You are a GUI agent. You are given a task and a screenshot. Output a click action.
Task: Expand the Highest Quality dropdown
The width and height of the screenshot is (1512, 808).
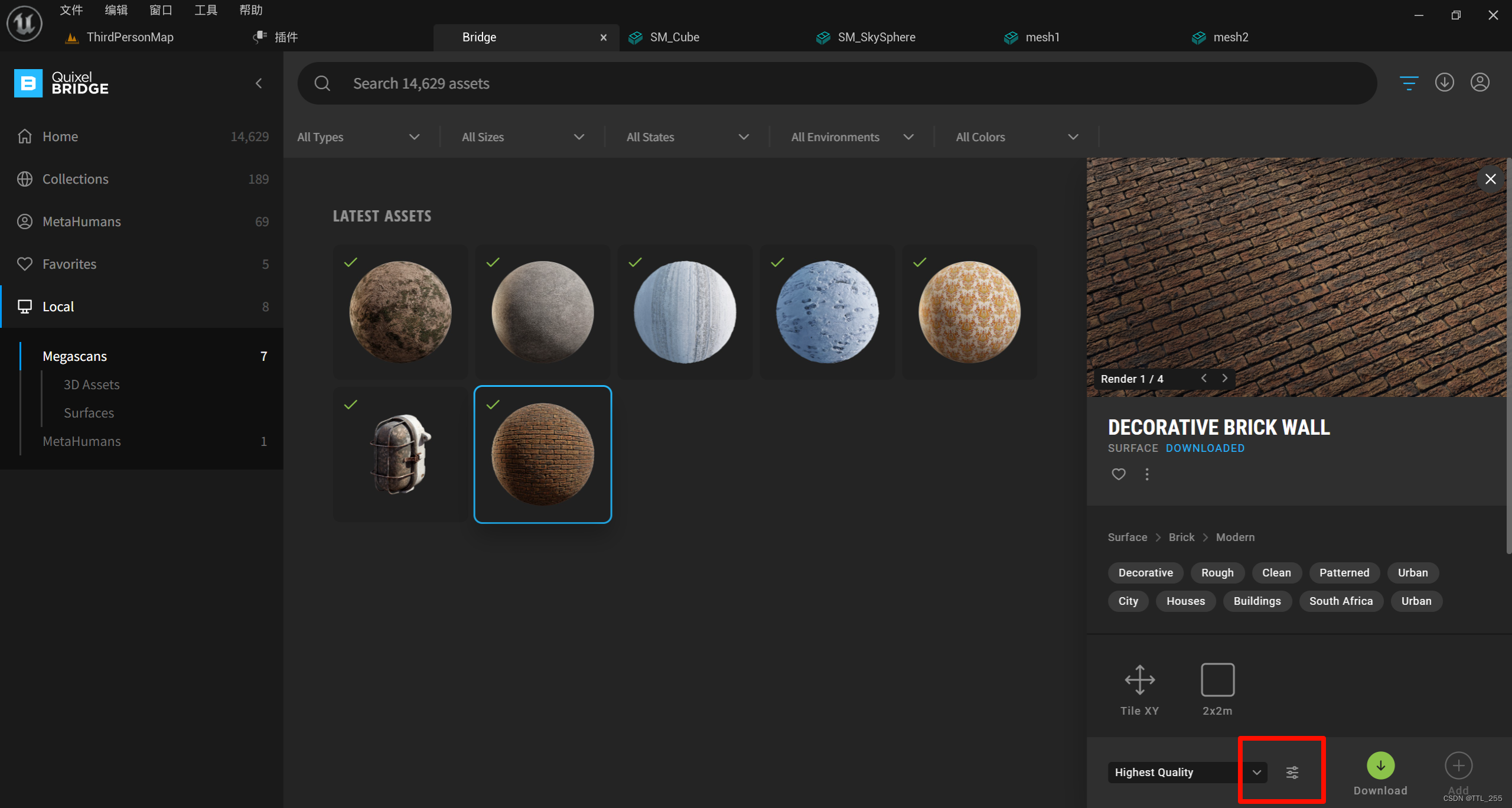click(1256, 772)
